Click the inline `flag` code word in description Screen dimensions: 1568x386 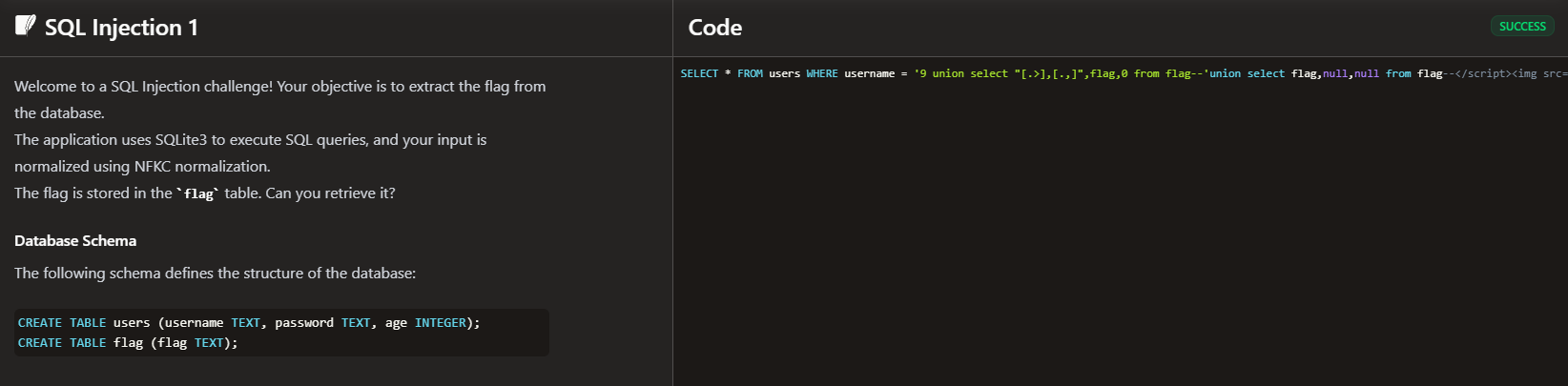(x=198, y=193)
